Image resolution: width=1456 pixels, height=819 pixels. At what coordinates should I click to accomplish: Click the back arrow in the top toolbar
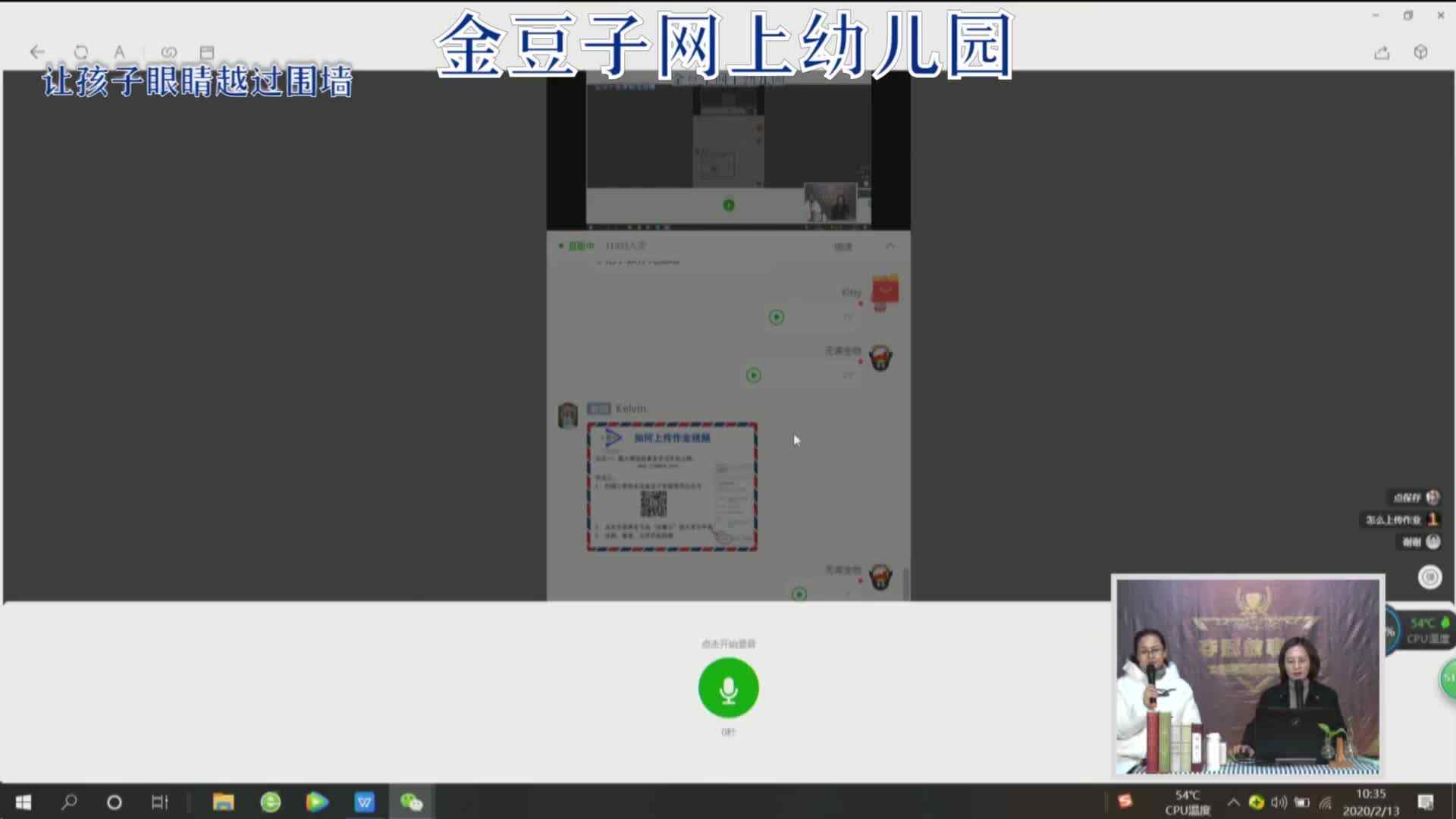[x=37, y=52]
